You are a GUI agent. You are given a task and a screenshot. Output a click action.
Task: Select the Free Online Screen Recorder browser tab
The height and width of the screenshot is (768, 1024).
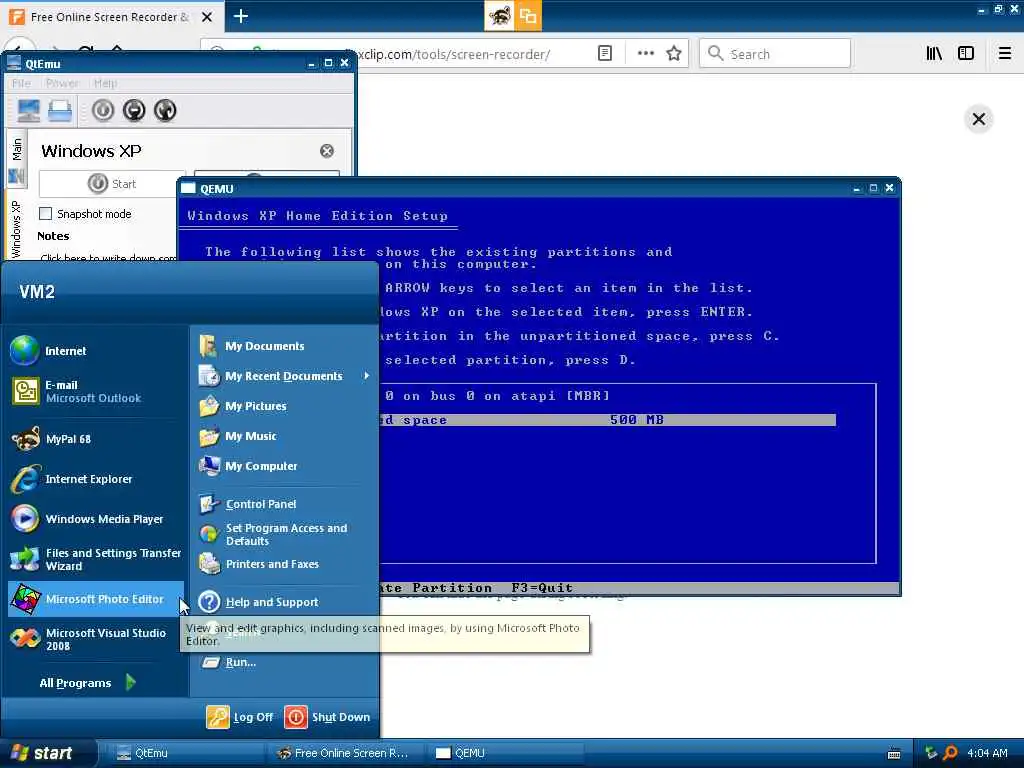click(x=112, y=16)
